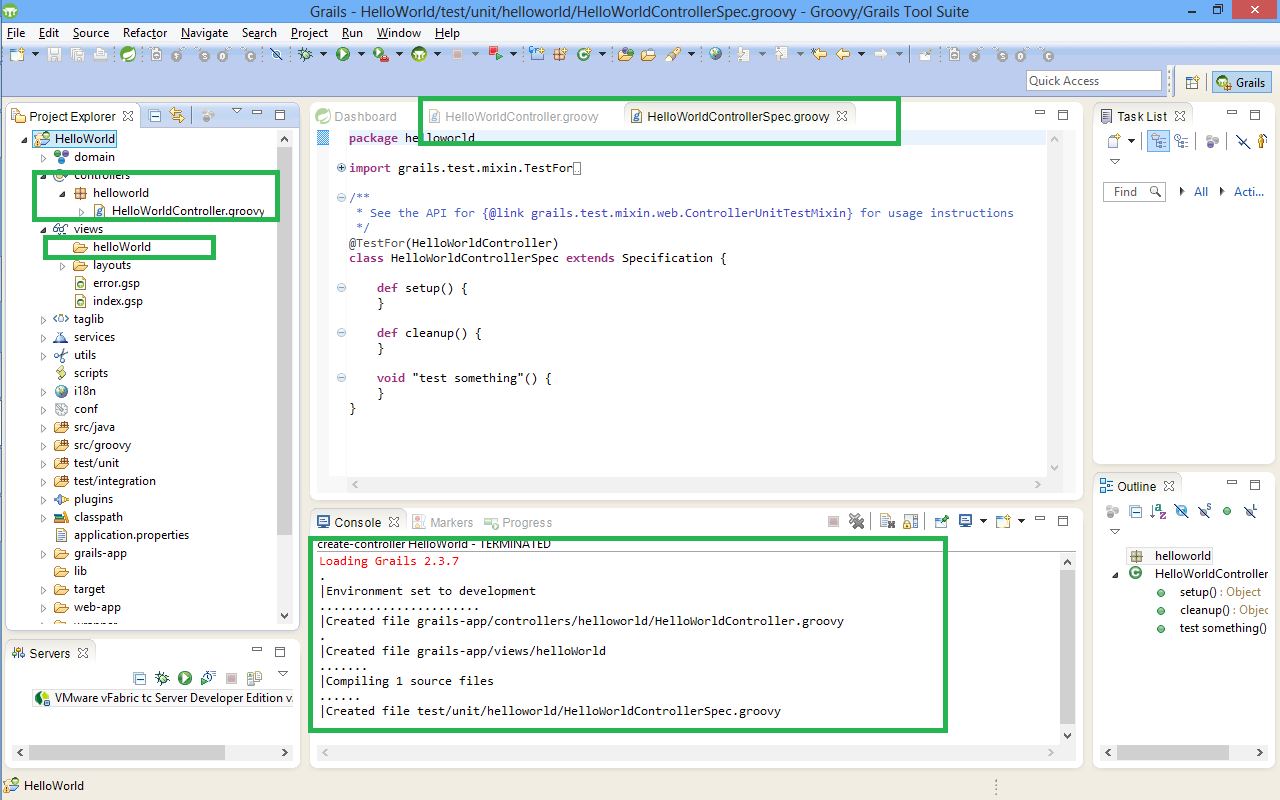Expand the src/java folder node
The width and height of the screenshot is (1280, 800).
coord(43,427)
